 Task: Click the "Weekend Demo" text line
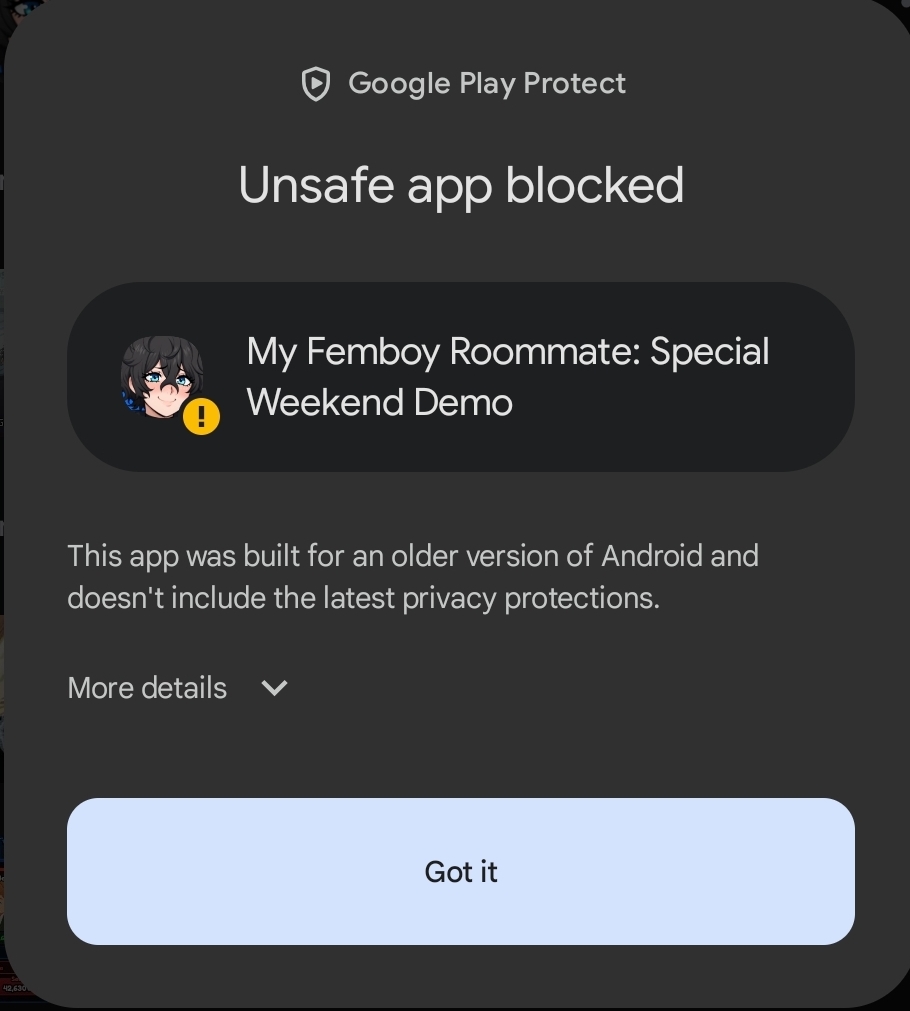(x=379, y=403)
